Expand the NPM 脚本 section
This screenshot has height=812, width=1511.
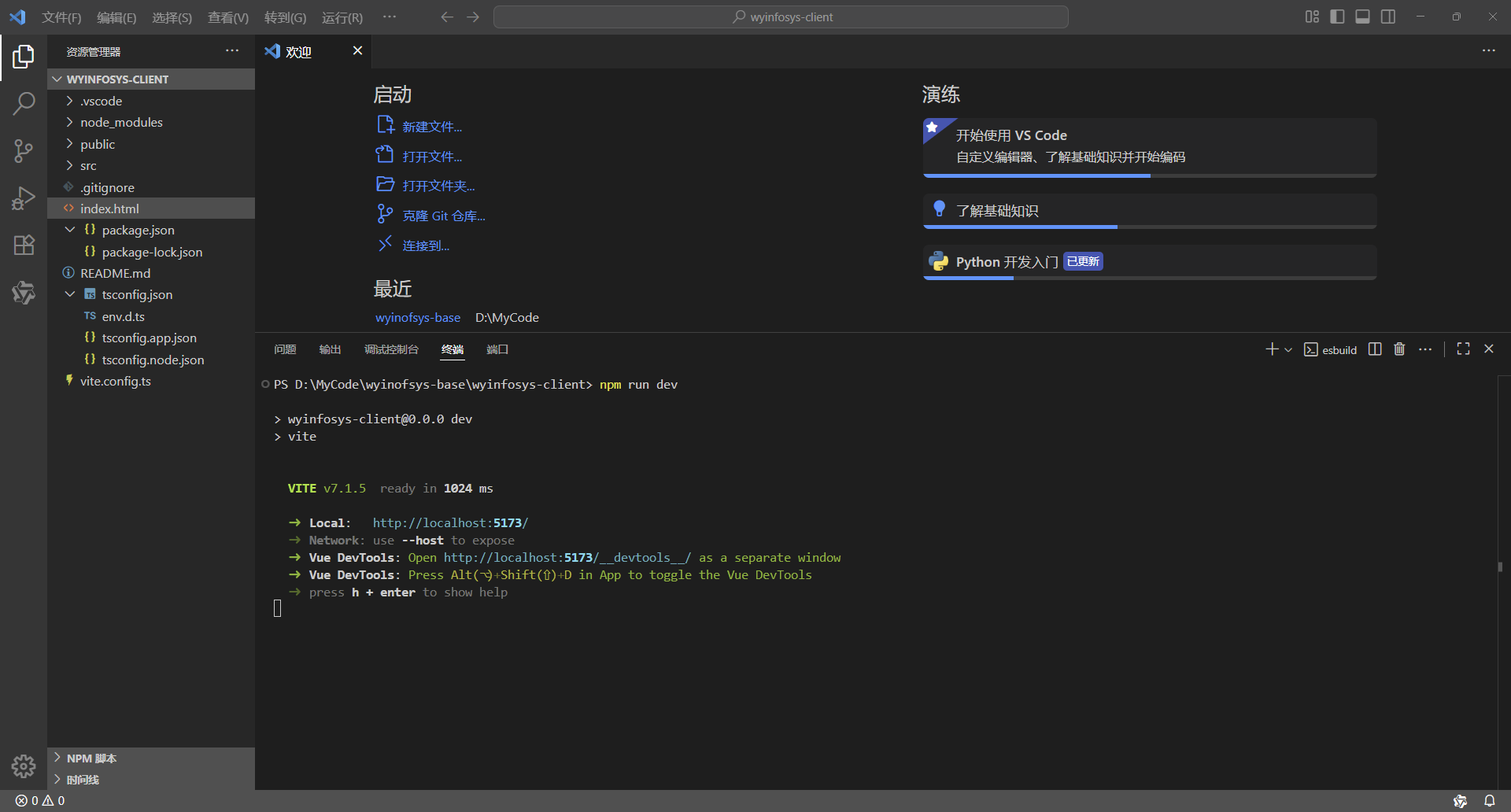pyautogui.click(x=151, y=758)
